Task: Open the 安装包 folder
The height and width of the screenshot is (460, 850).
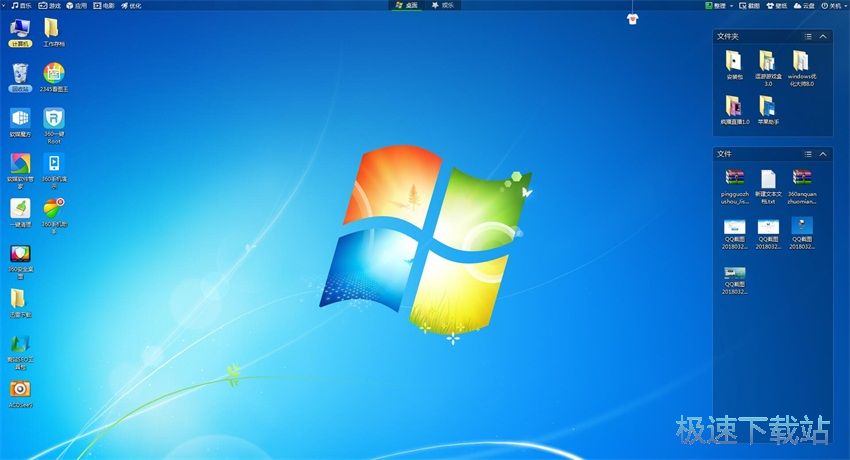Action: [734, 64]
